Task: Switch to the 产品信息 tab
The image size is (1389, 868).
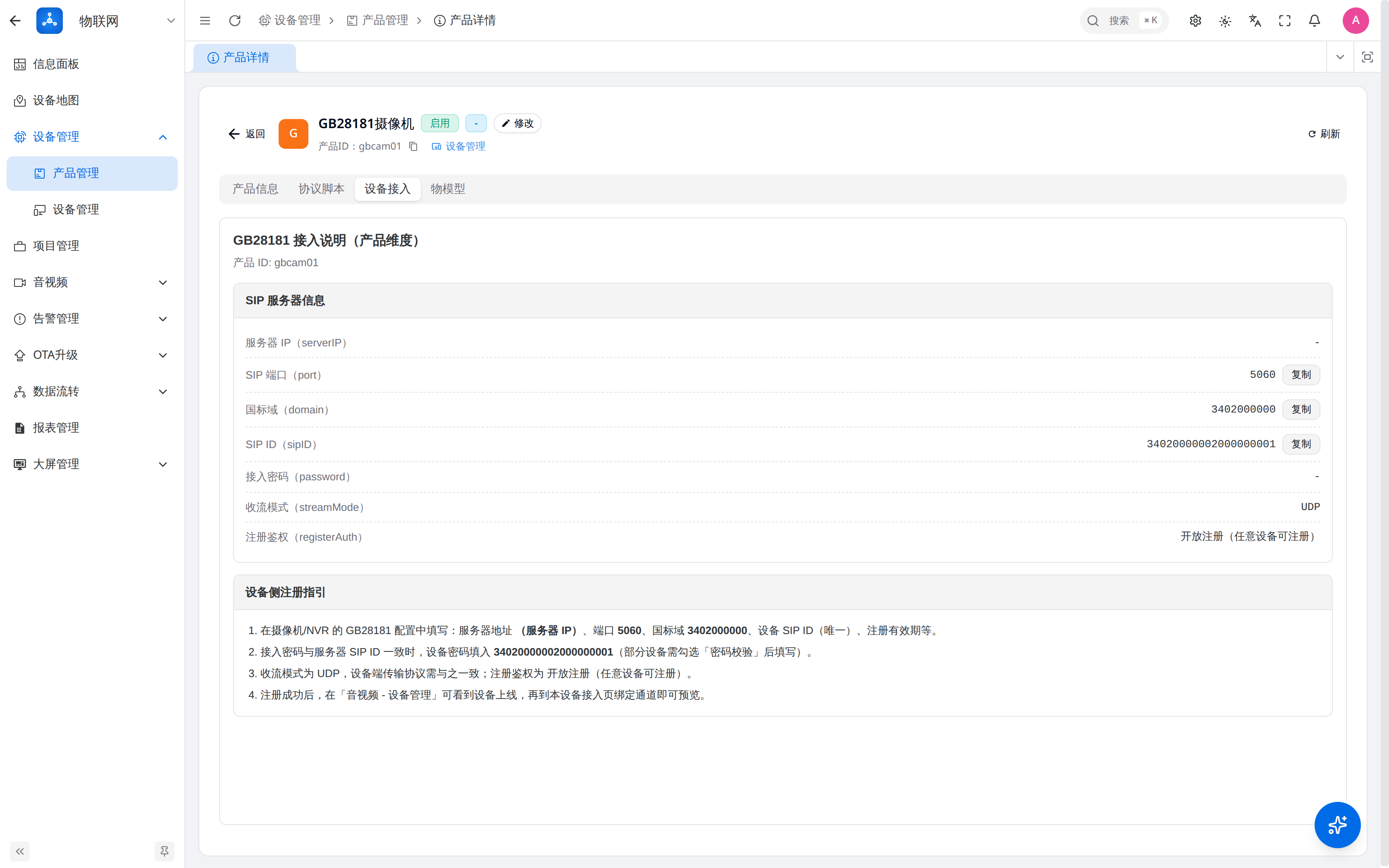Action: coord(255,189)
